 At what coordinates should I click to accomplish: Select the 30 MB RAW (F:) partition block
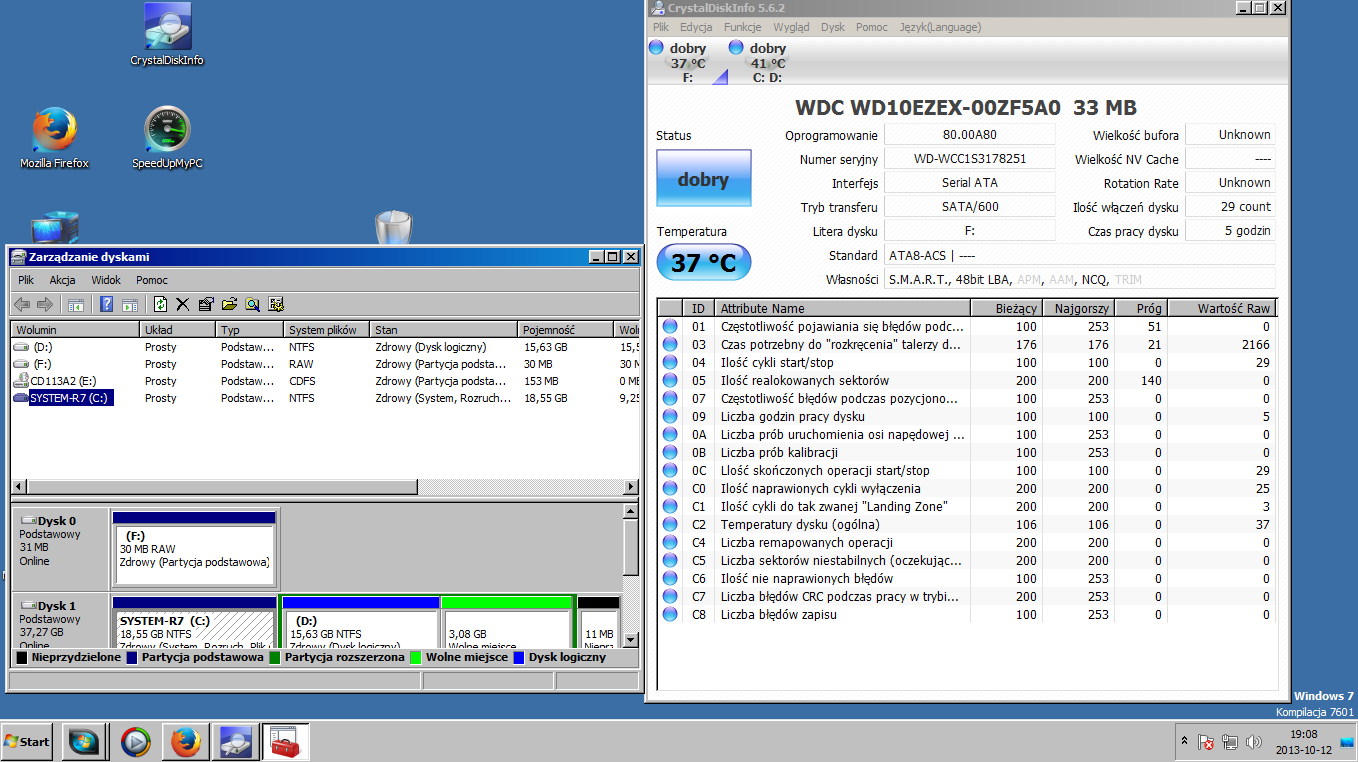pos(194,549)
